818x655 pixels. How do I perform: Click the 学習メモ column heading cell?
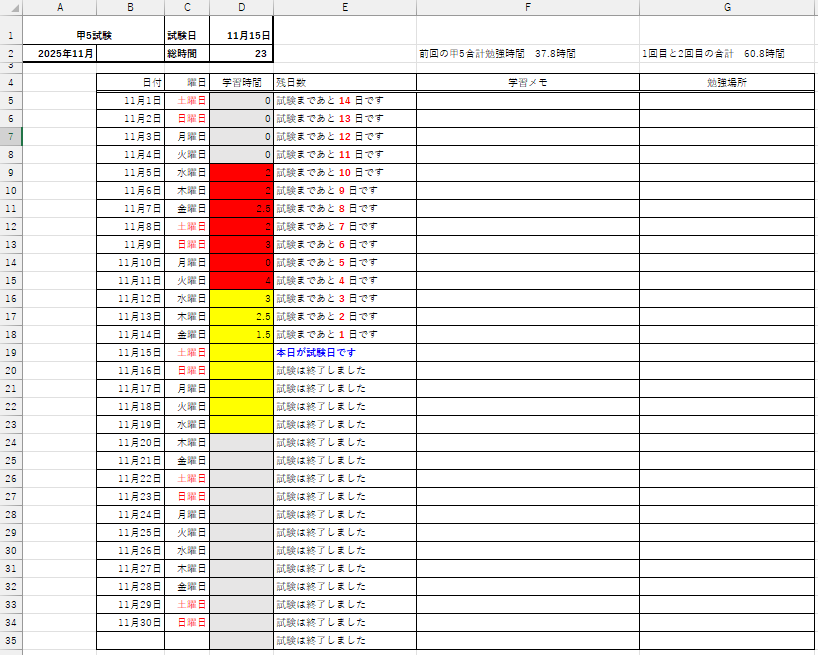click(528, 83)
